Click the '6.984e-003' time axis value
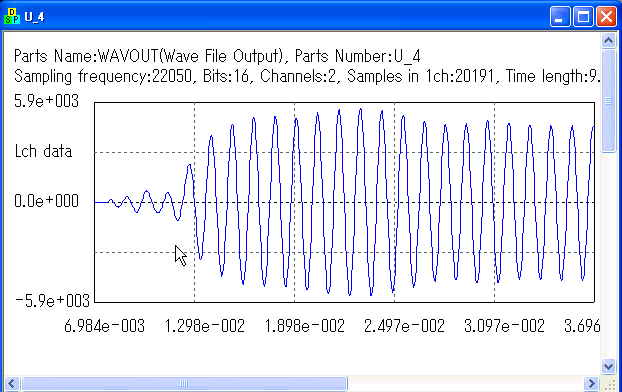Image resolution: width=622 pixels, height=392 pixels. (x=104, y=326)
